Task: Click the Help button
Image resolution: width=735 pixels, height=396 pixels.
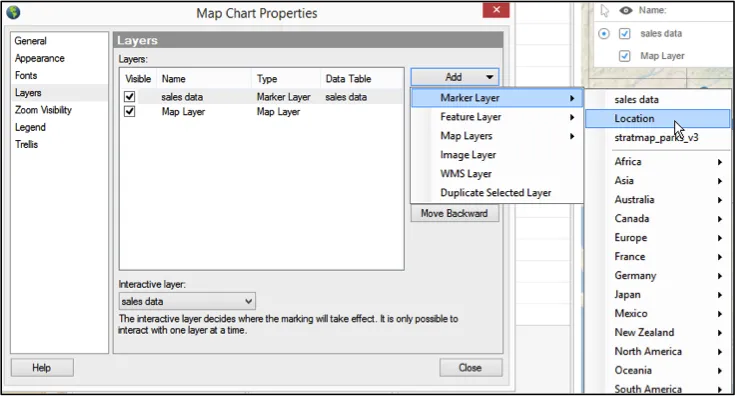Action: pyautogui.click(x=42, y=368)
